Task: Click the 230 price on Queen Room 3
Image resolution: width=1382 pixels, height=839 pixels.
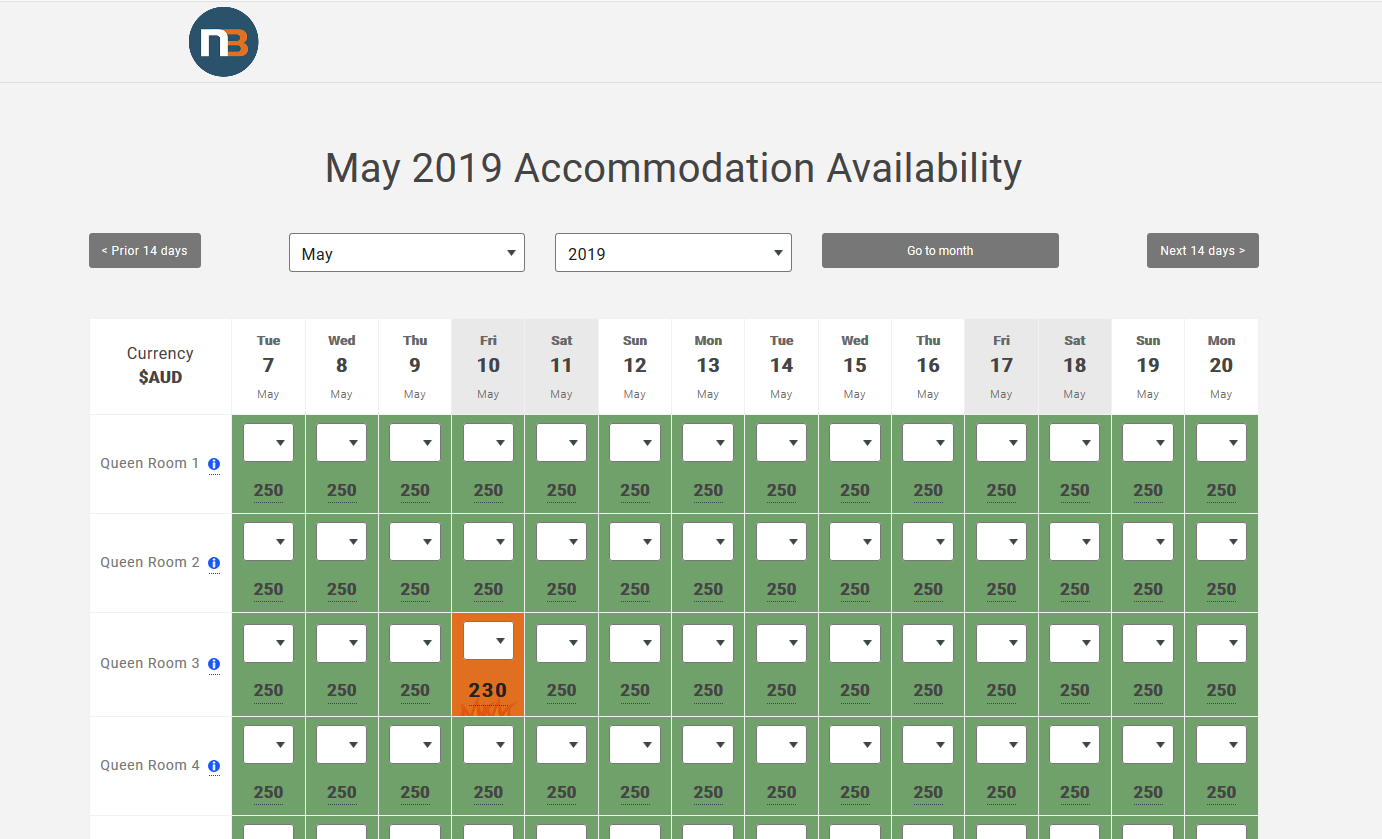Action: coord(488,690)
